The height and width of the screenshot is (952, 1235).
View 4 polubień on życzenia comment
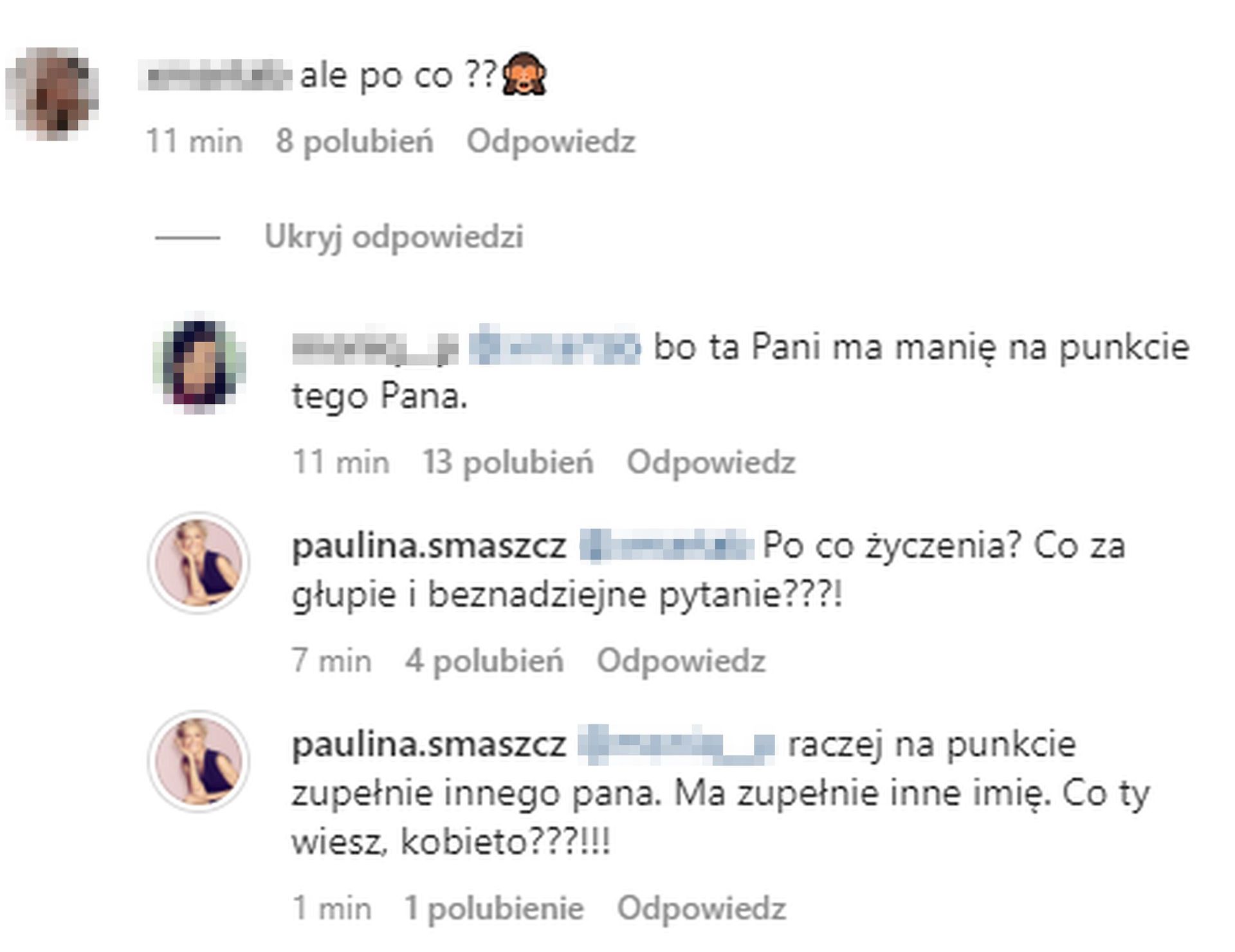click(x=484, y=661)
